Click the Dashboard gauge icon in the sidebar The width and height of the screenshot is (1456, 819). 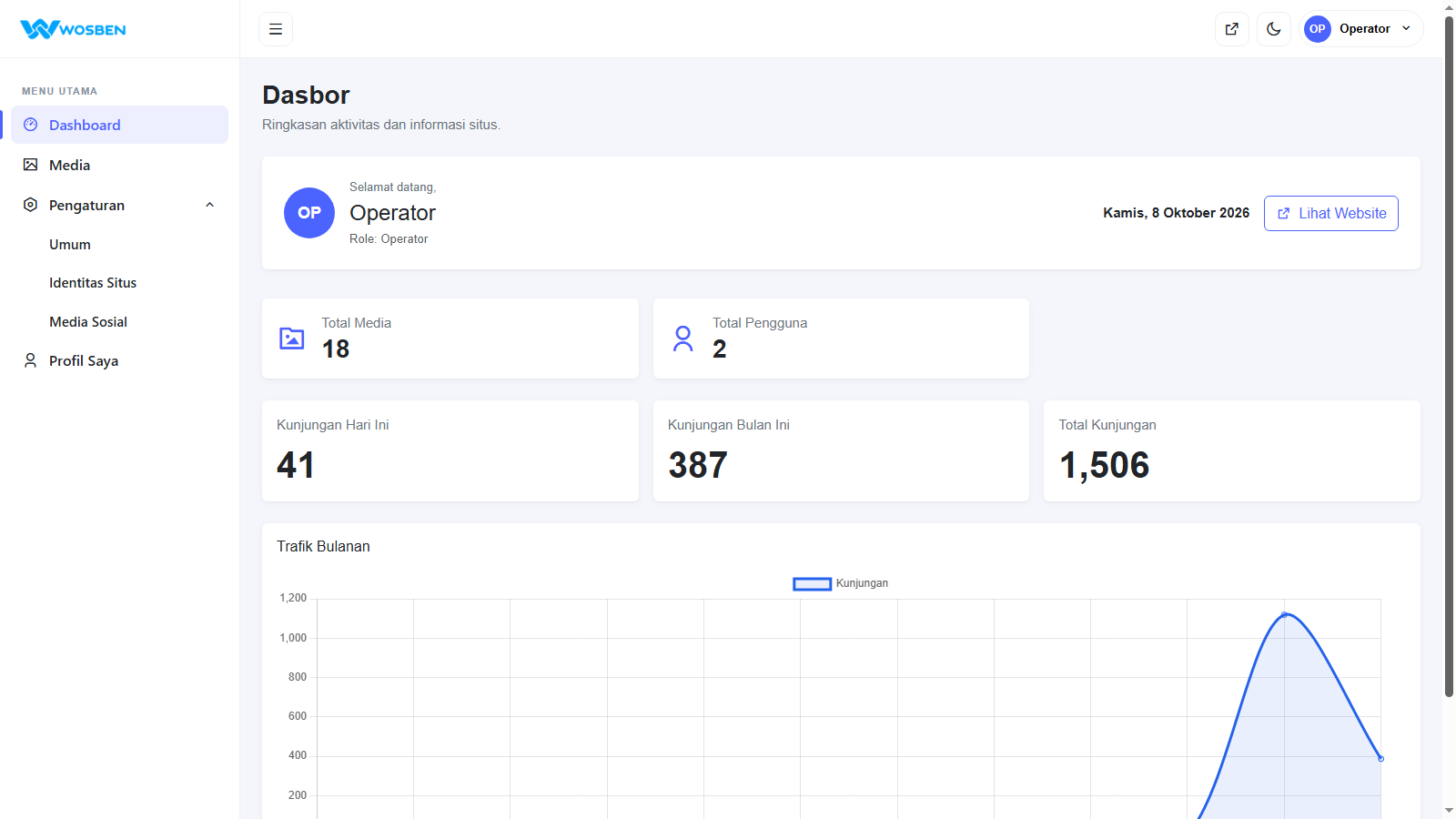click(x=31, y=125)
